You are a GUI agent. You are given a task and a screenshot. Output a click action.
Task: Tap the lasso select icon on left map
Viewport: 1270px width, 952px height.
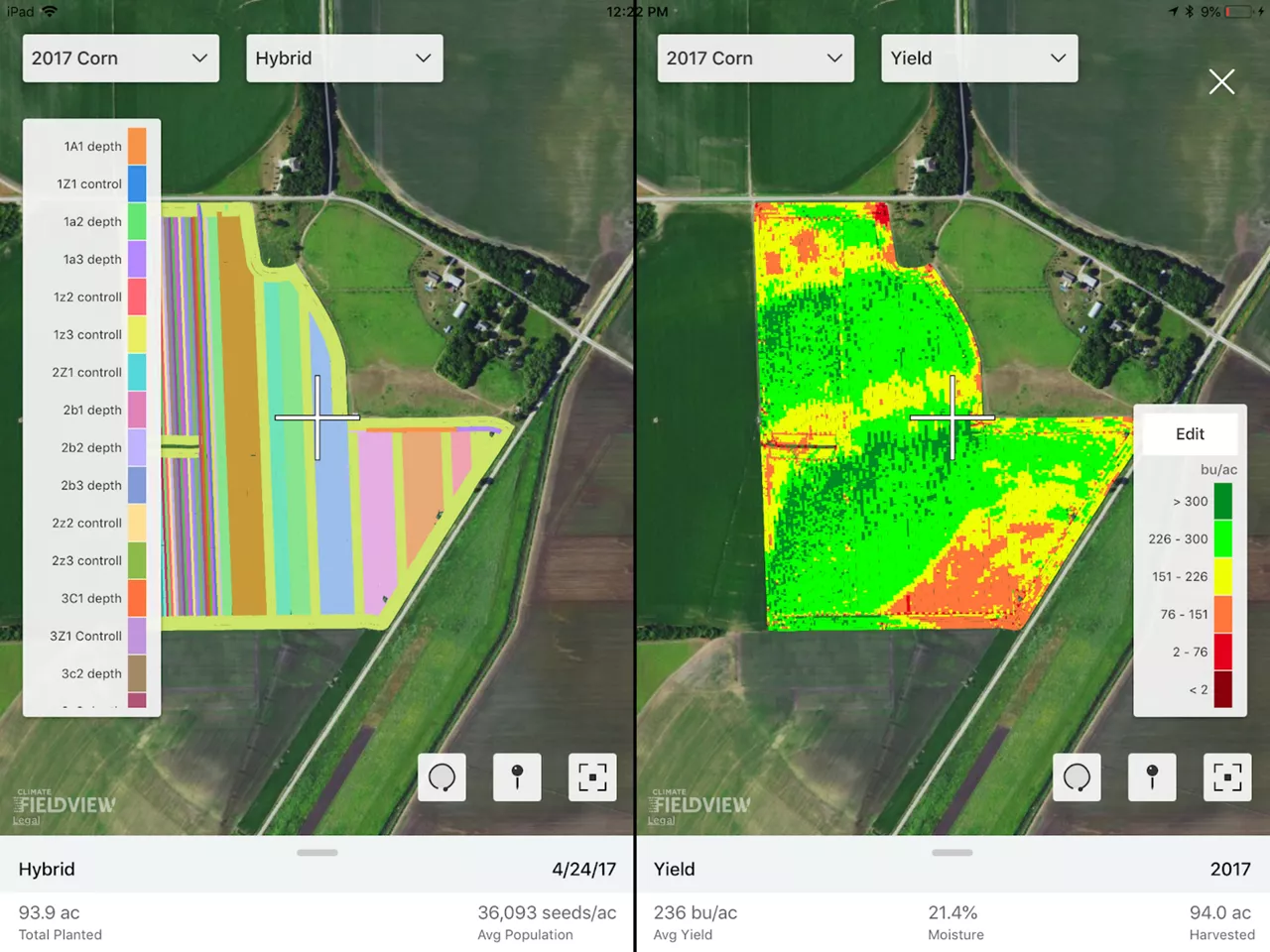click(x=442, y=777)
